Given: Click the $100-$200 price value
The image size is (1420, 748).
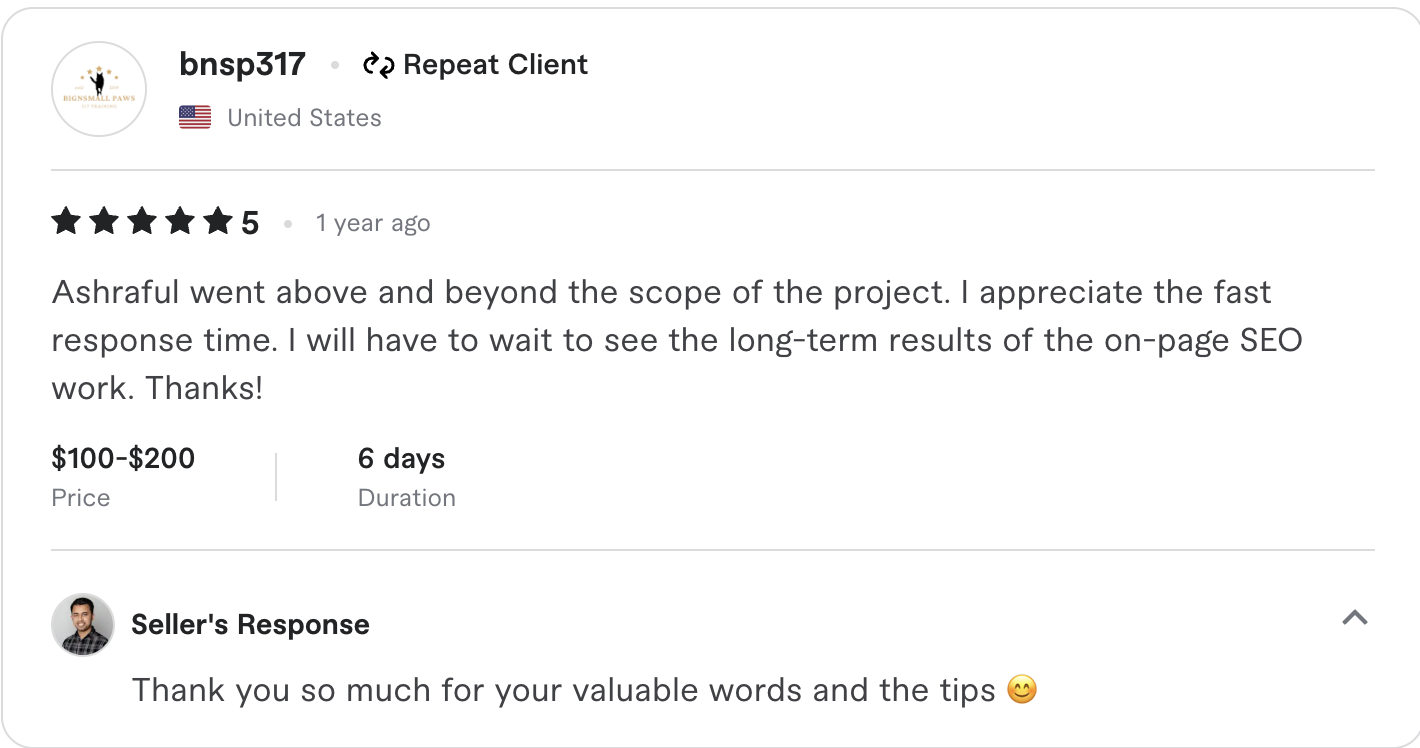Looking at the screenshot, I should tap(123, 458).
